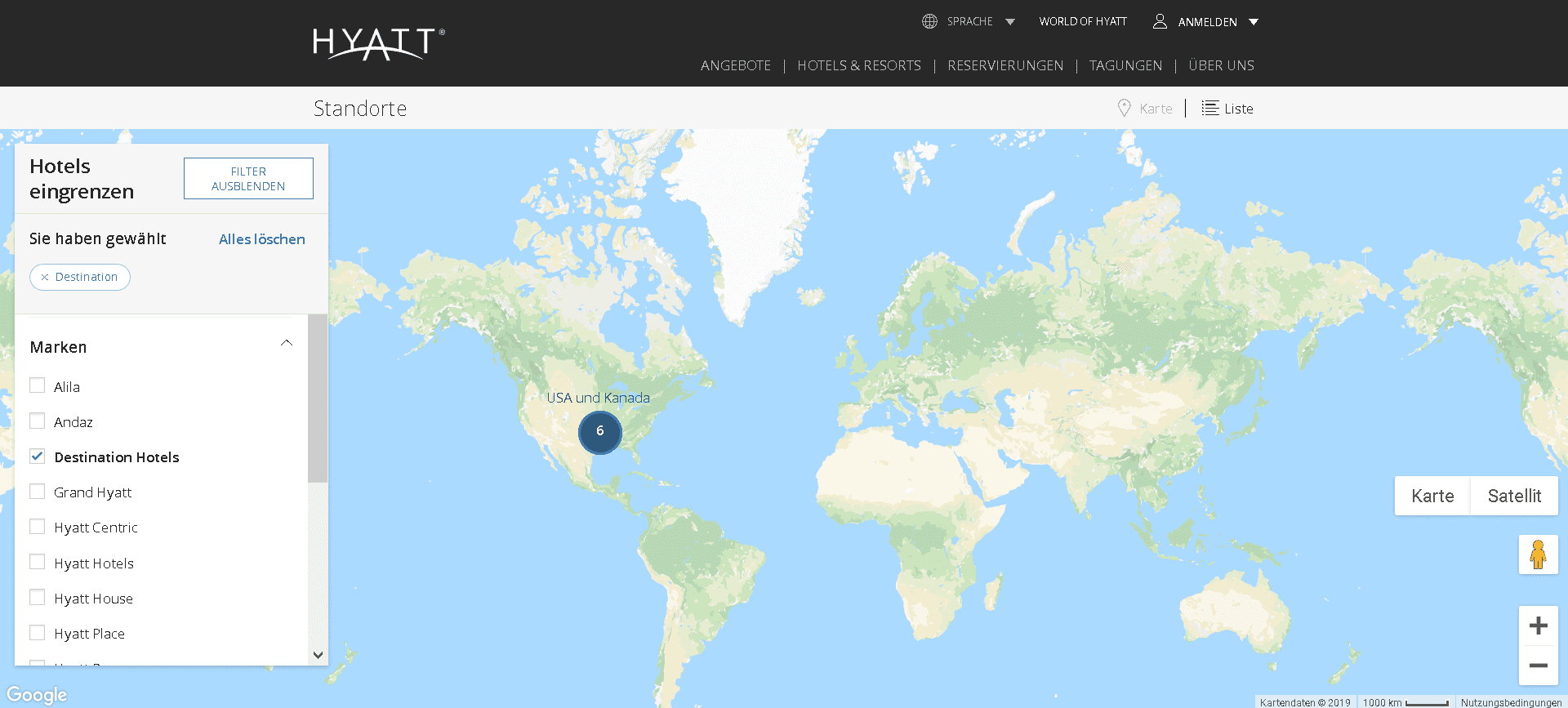The width and height of the screenshot is (1568, 708).
Task: Enable the Grand Hyatt checkbox
Action: pos(37,492)
